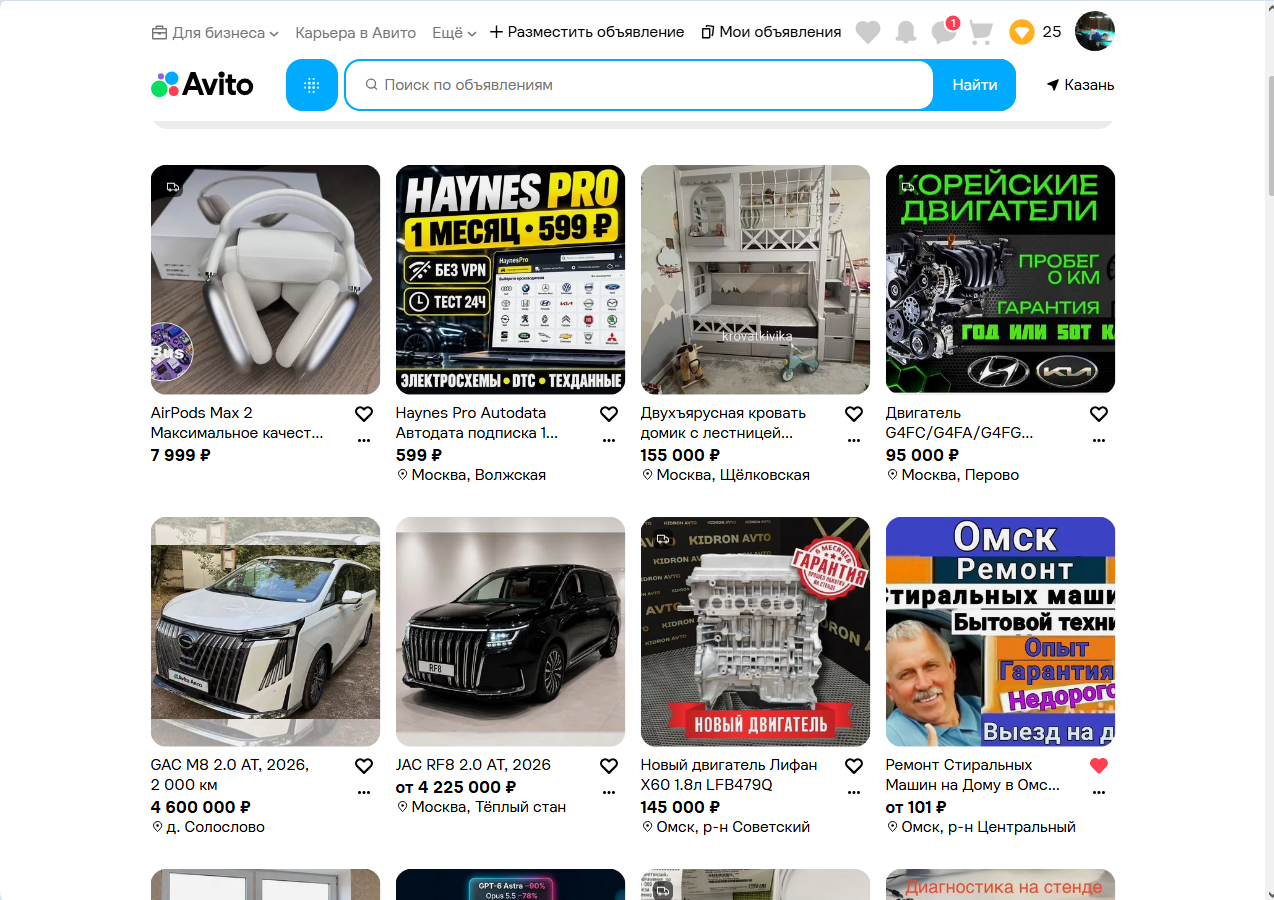1274x900 pixels.
Task: Open more options for Haynes Pro listing
Action: pyautogui.click(x=609, y=440)
